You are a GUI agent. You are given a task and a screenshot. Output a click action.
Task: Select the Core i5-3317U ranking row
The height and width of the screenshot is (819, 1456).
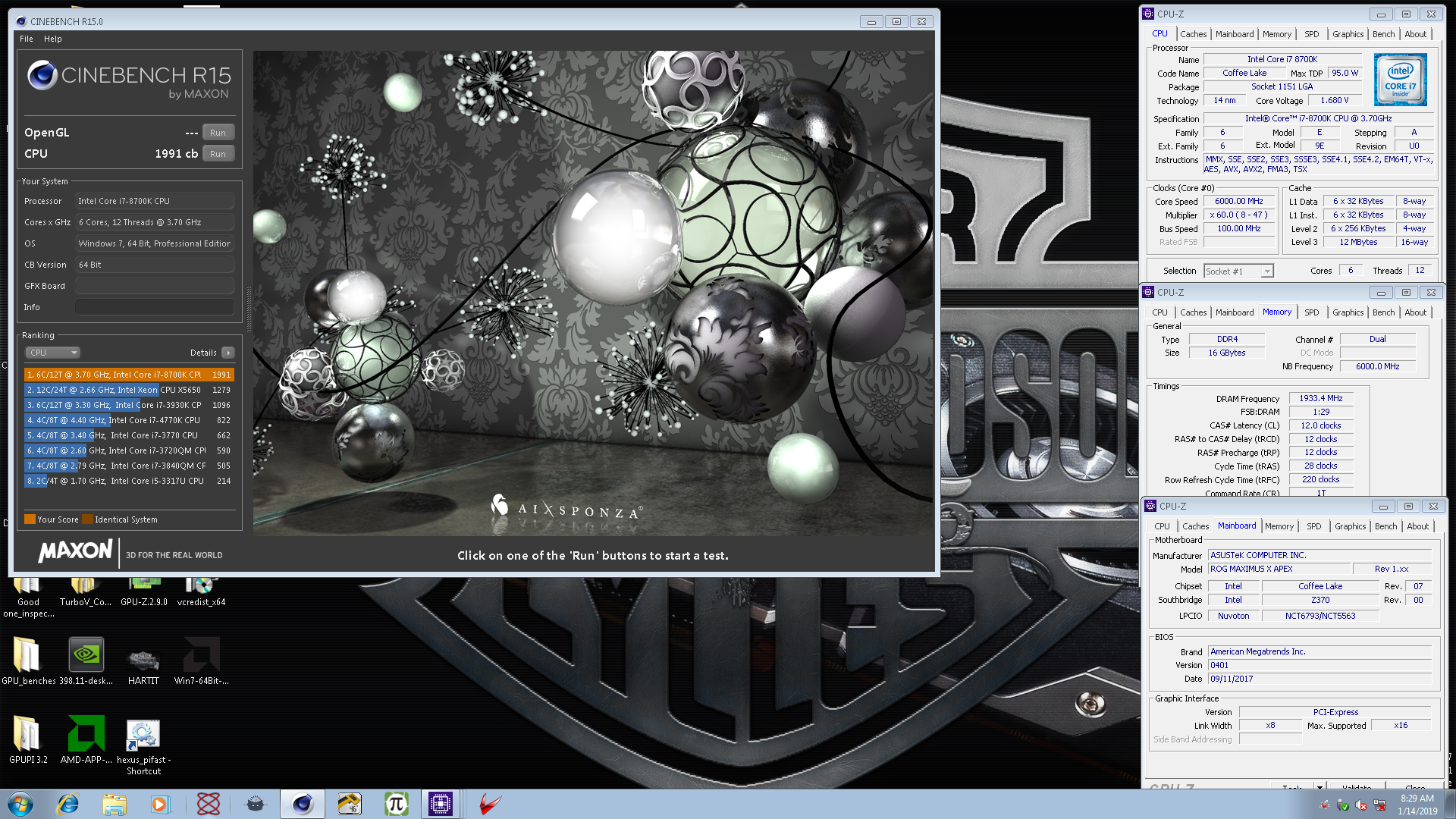(129, 481)
